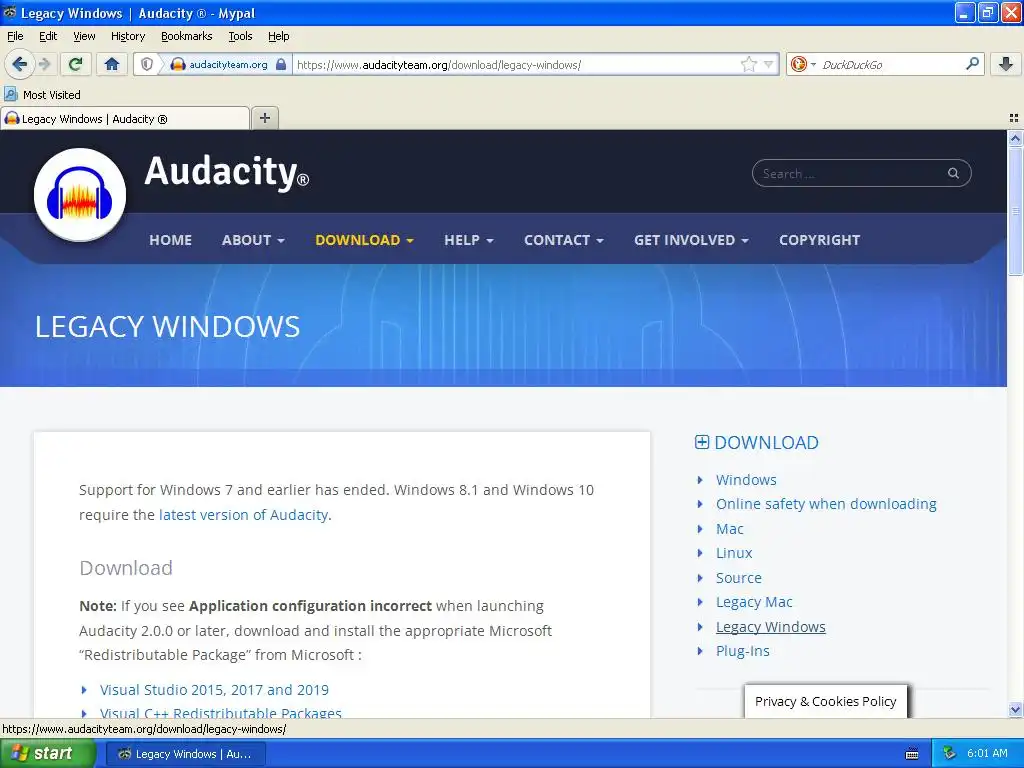The image size is (1024, 768).
Task: Open the View menu
Action: [84, 36]
